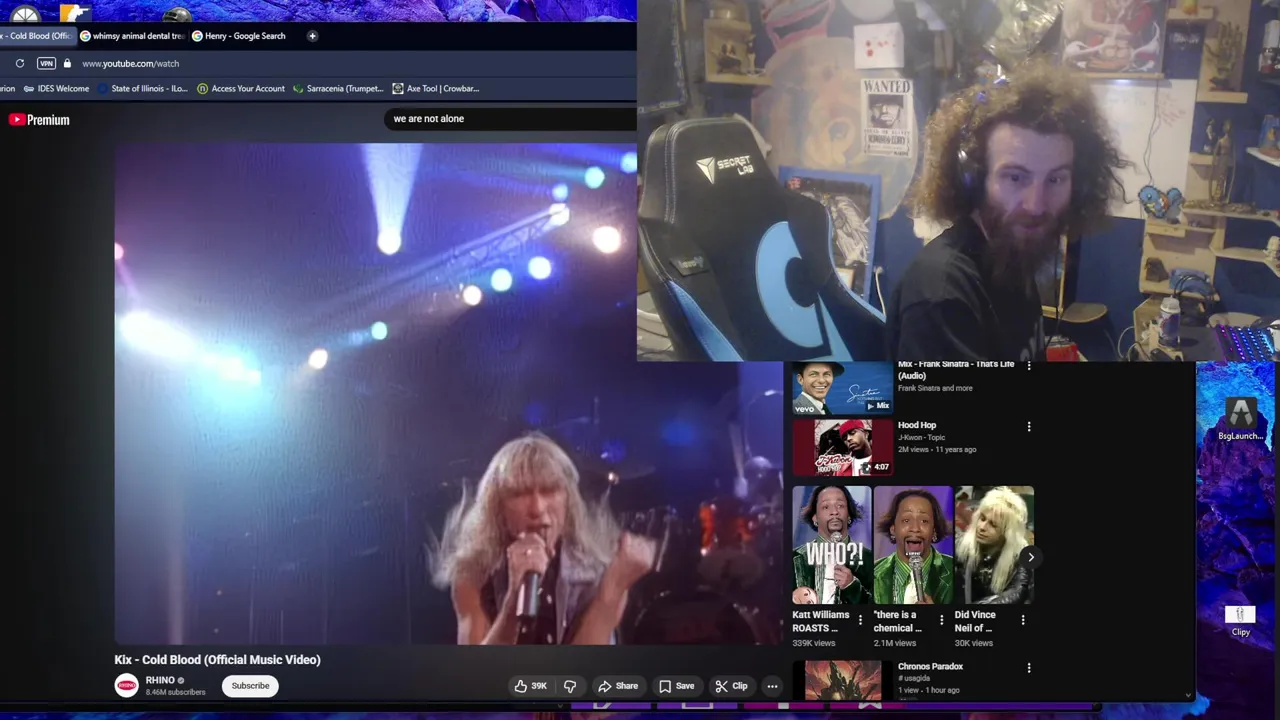Click the video player to pause
This screenshot has height=720, width=1280.
click(448, 394)
